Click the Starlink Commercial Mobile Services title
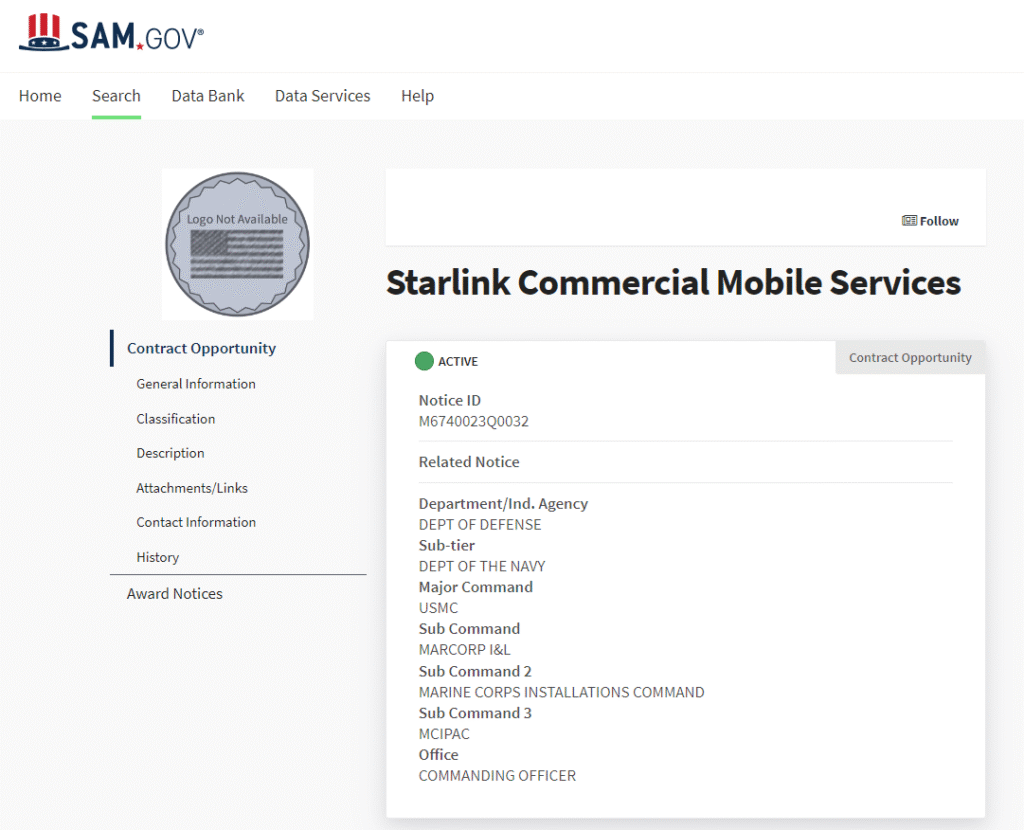This screenshot has height=830, width=1024. tap(673, 283)
